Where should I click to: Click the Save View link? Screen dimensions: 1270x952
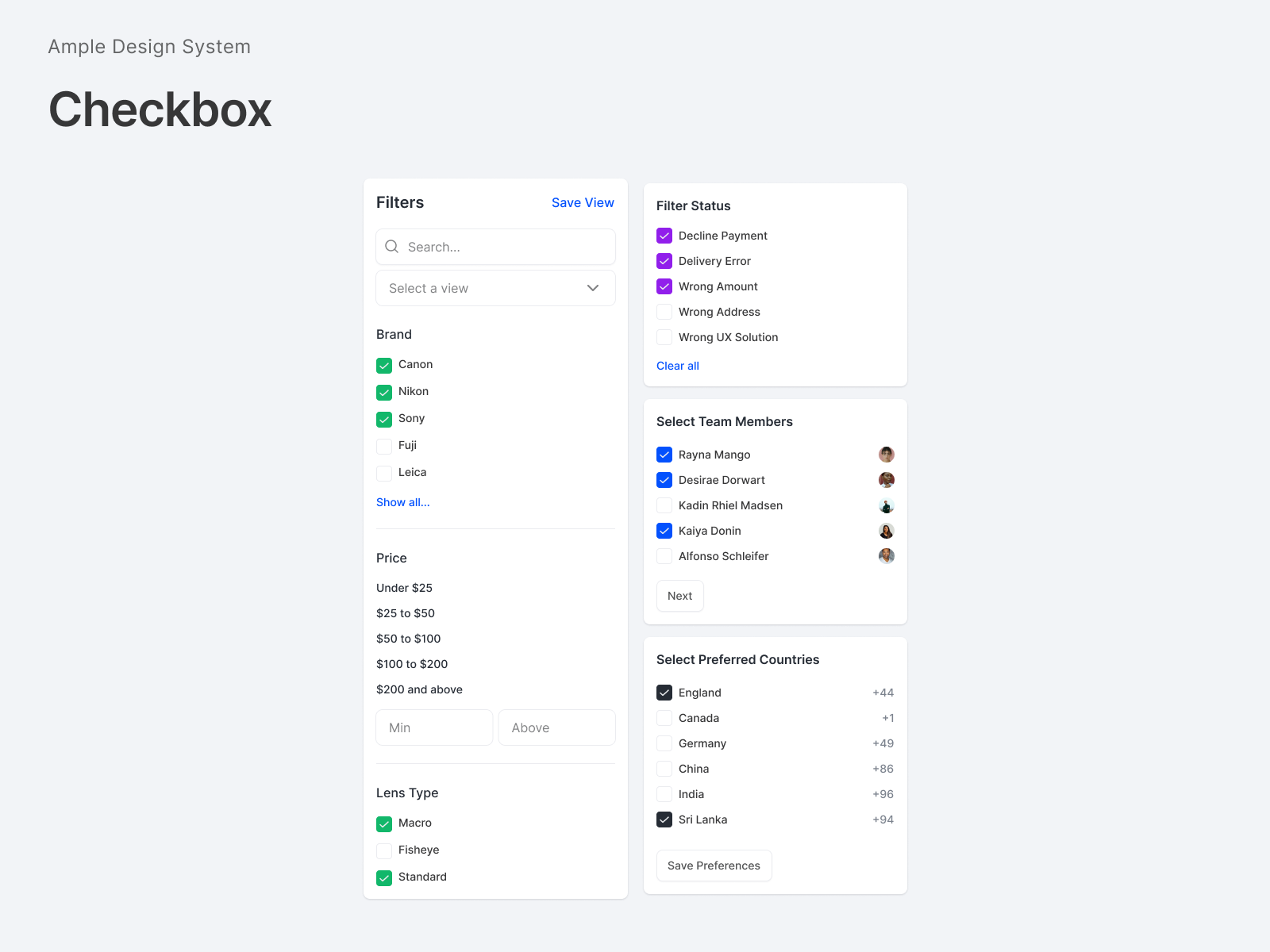(x=583, y=202)
